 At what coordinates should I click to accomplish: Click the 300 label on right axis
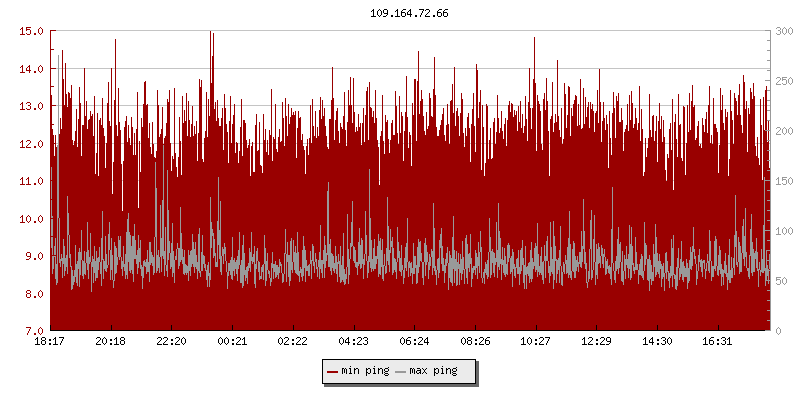coord(784,31)
